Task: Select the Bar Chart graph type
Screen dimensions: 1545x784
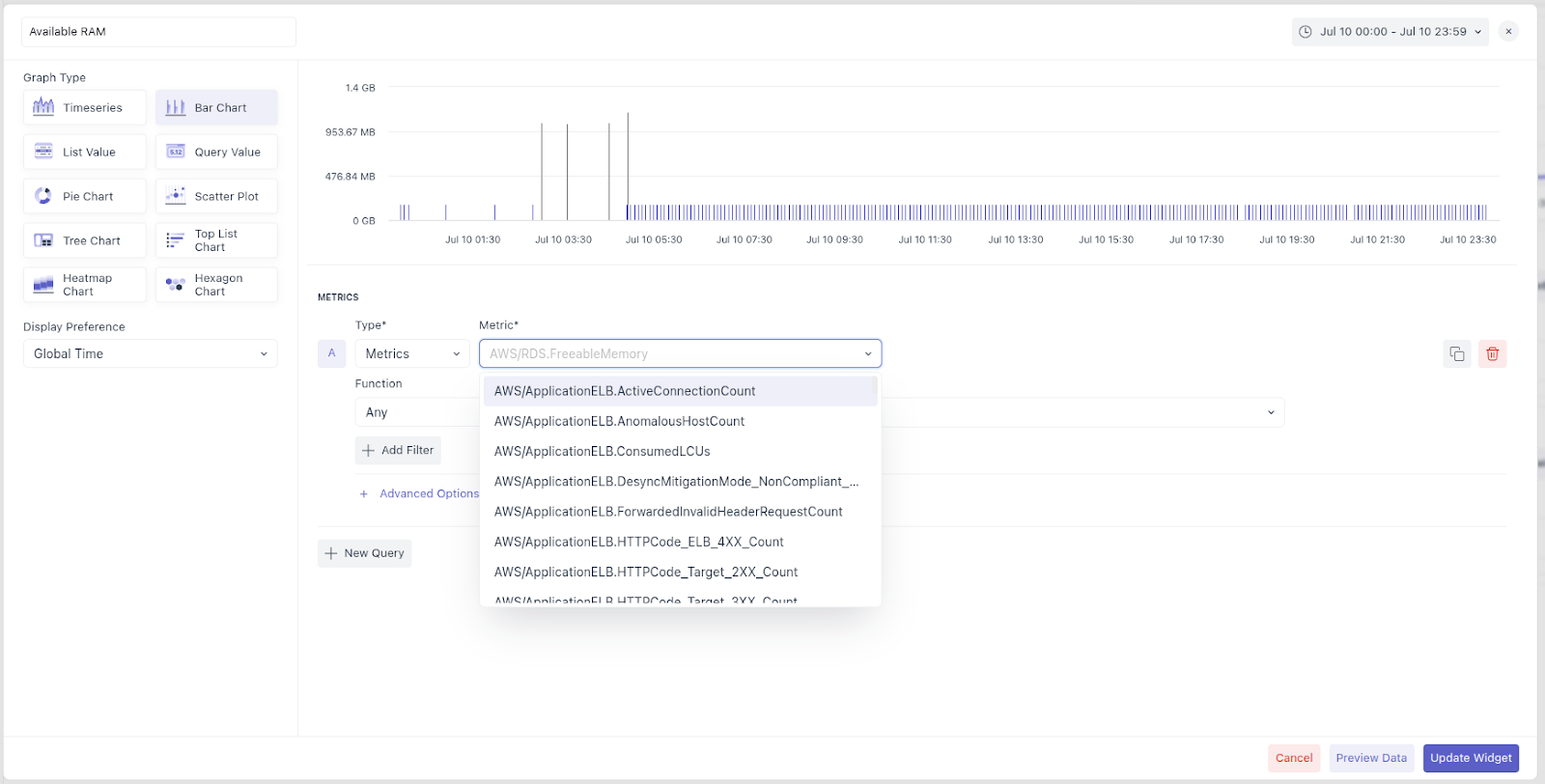Action: pyautogui.click(x=216, y=107)
